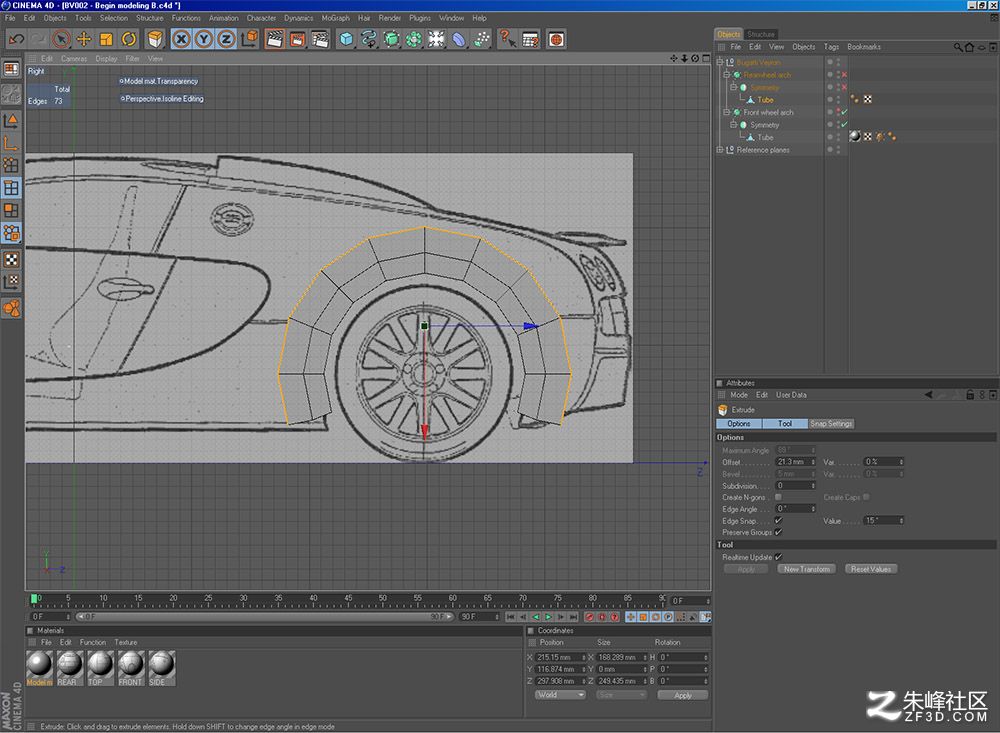Switch to the Structure tab in Object Manager
The width and height of the screenshot is (1000, 733).
761,34
